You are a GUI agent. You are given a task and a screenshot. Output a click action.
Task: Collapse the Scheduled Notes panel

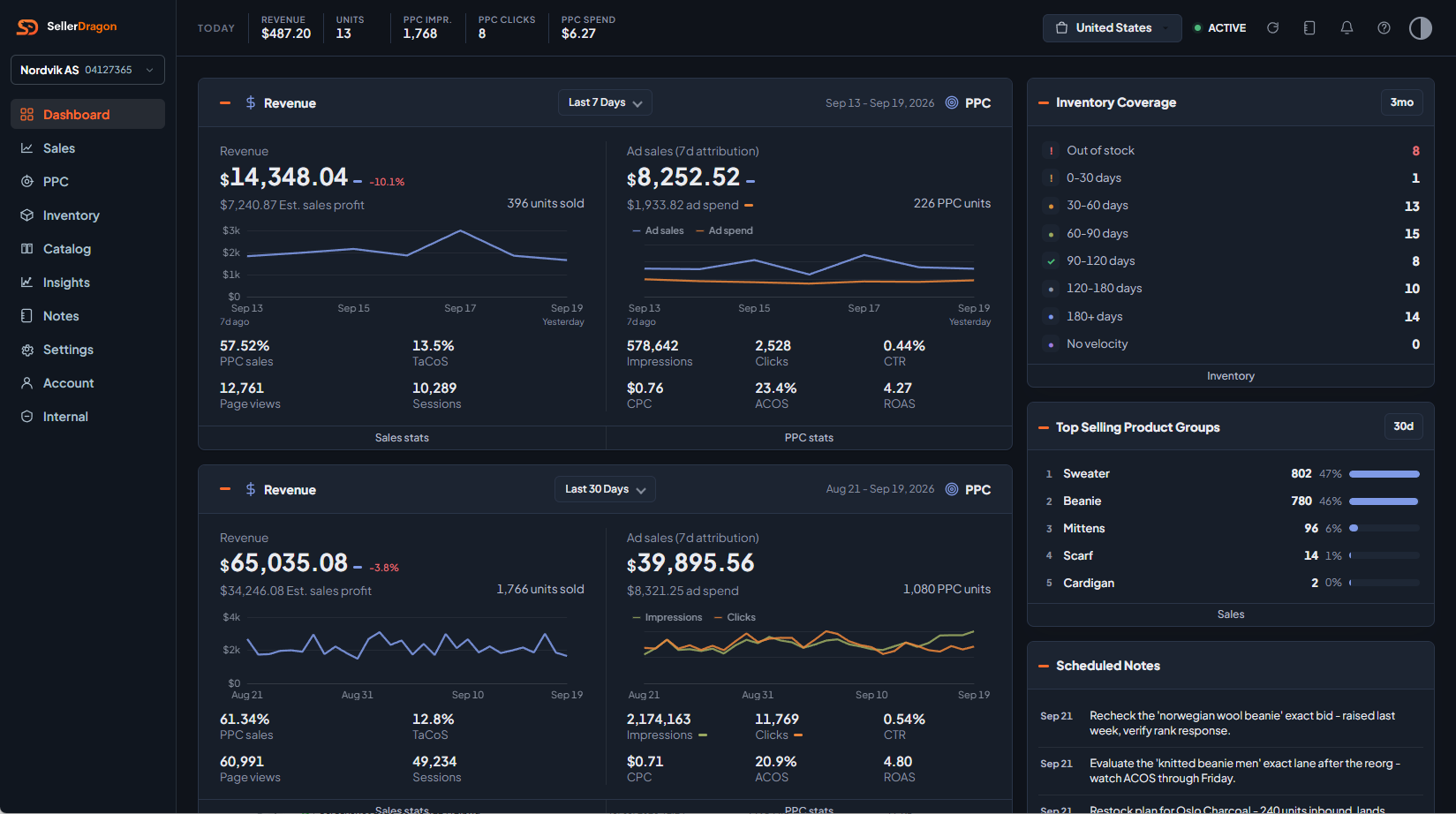(1044, 666)
